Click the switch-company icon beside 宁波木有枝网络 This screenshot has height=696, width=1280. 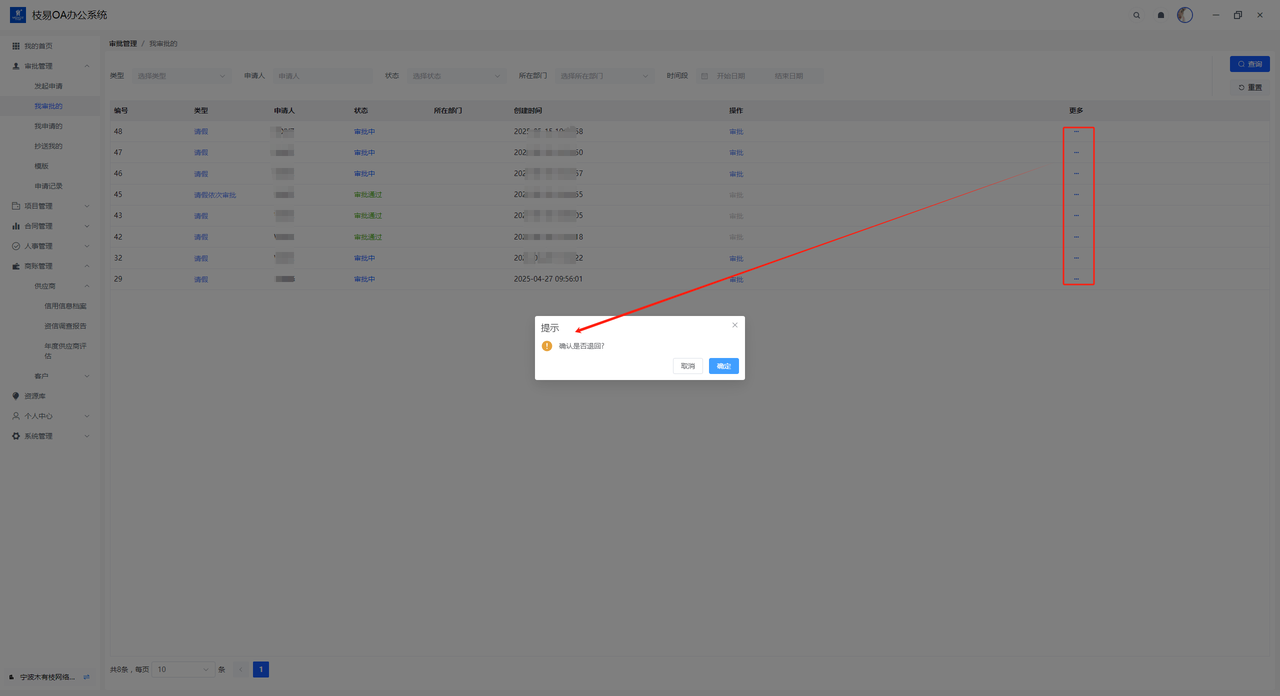(87, 677)
